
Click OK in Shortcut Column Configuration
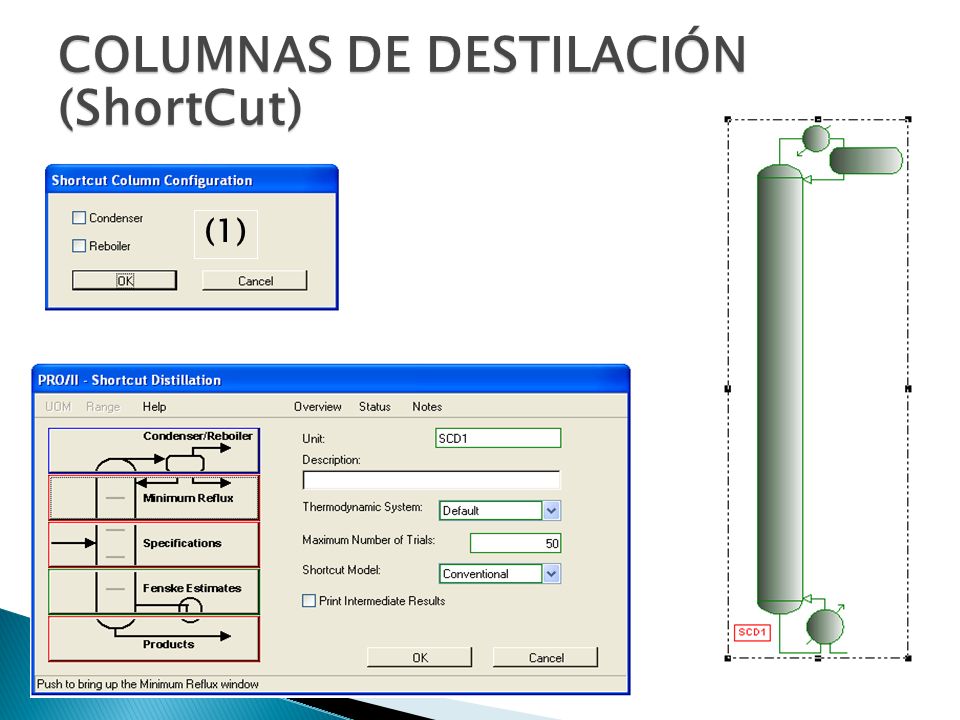124,280
